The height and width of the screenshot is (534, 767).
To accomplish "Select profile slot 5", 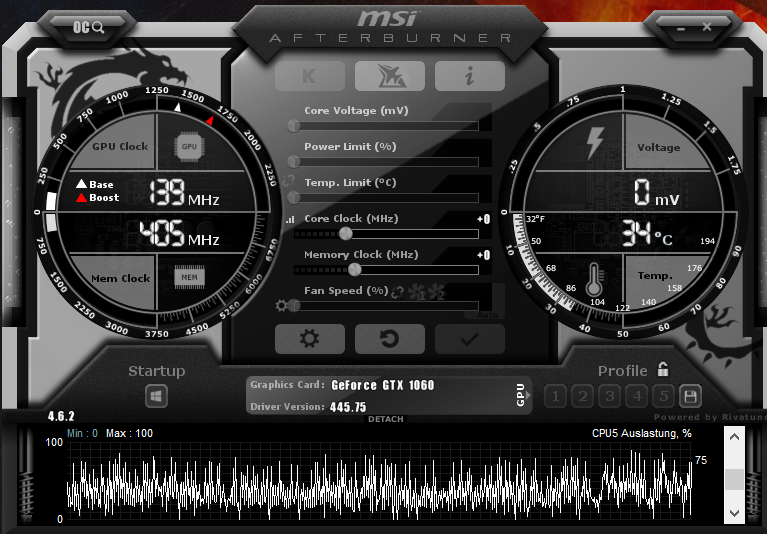I will pos(663,396).
